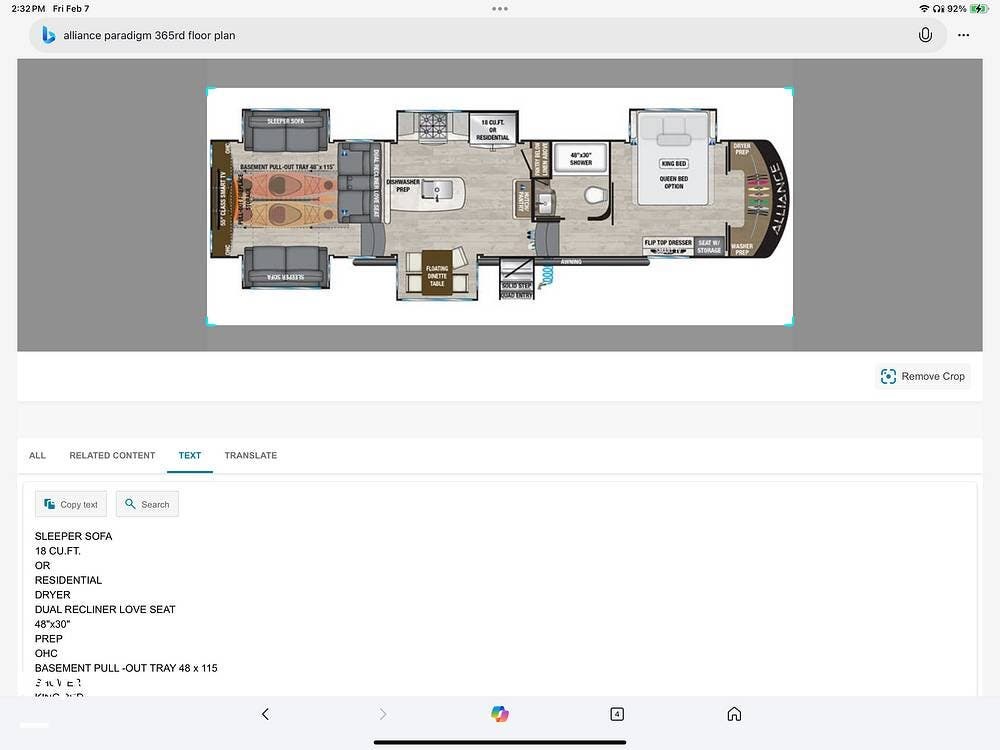Select the TEXT tab

click(x=190, y=455)
